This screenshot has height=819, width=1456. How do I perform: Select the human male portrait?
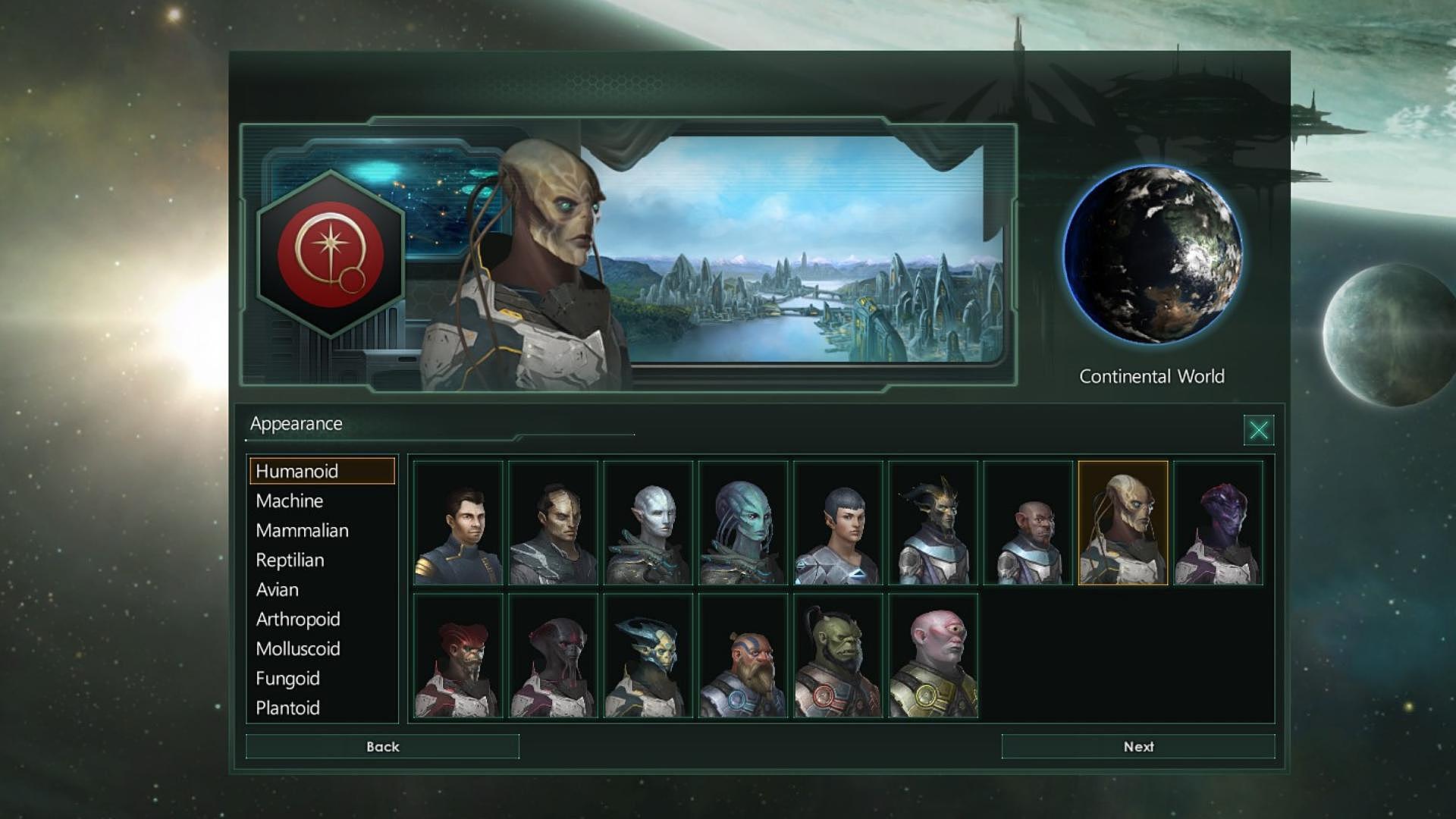click(458, 522)
